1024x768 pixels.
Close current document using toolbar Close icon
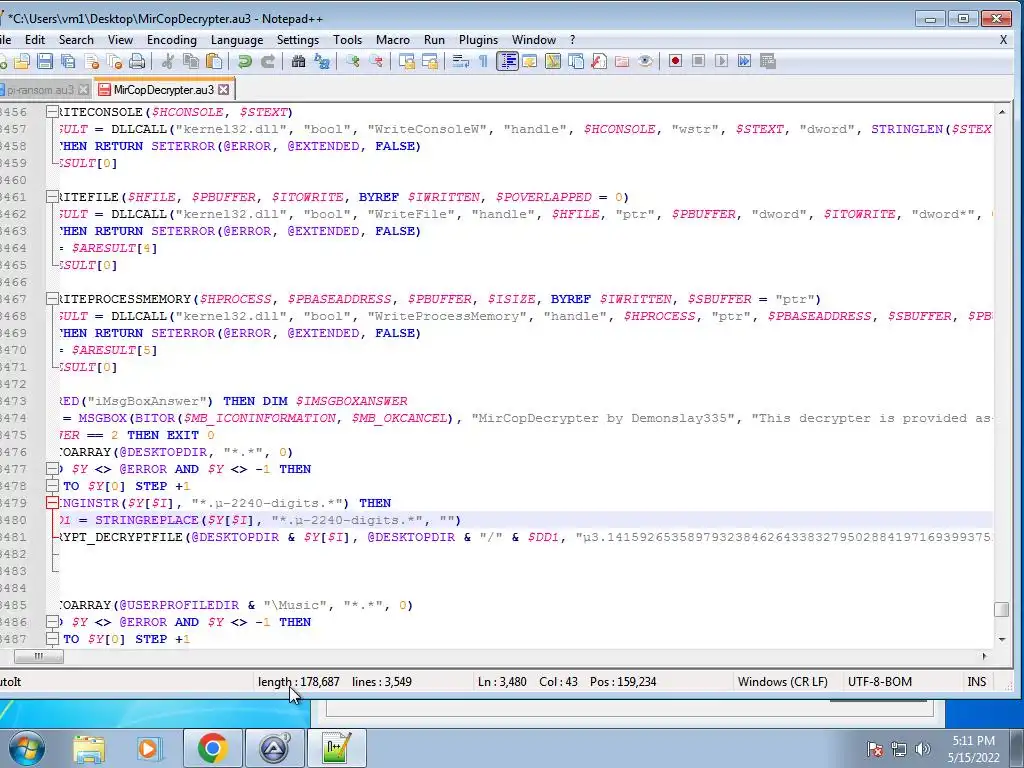pyautogui.click(x=92, y=61)
